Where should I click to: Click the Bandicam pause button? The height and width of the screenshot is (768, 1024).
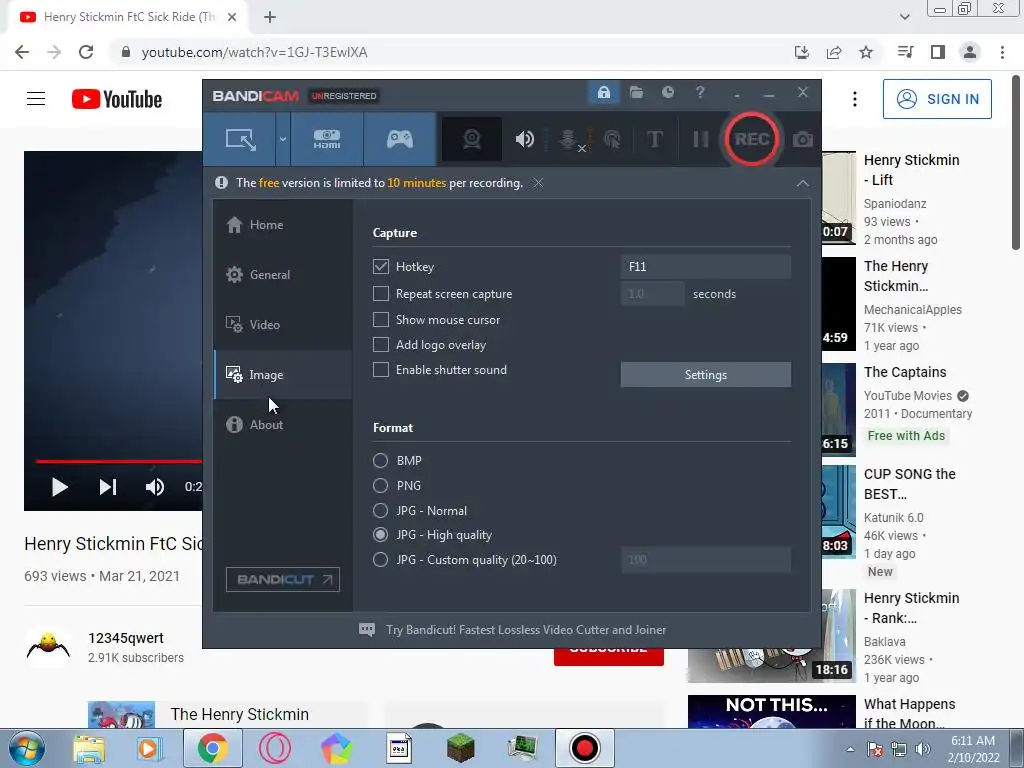700,139
